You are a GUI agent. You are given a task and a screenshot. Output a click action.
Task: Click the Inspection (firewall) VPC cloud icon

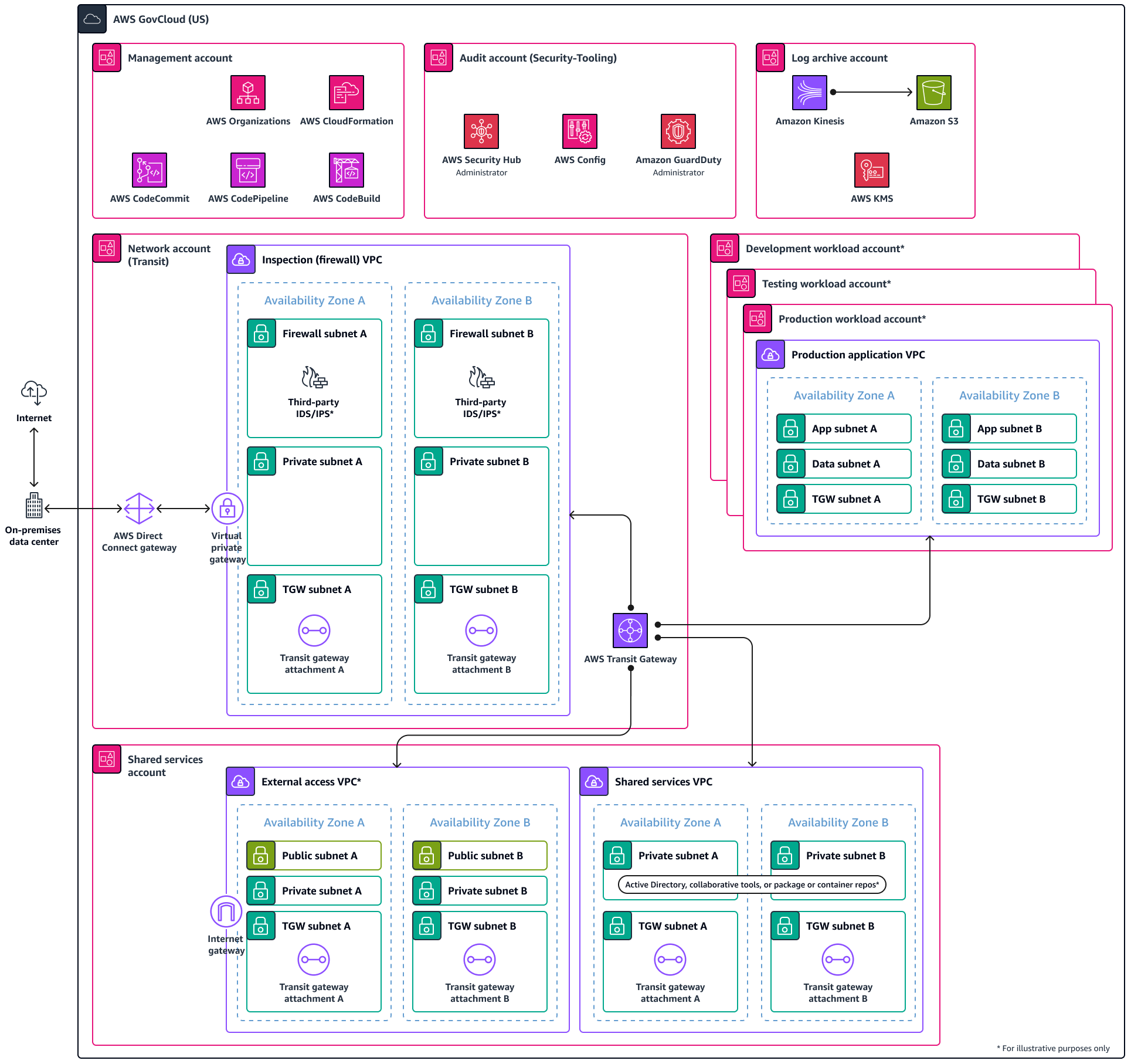pos(241,260)
